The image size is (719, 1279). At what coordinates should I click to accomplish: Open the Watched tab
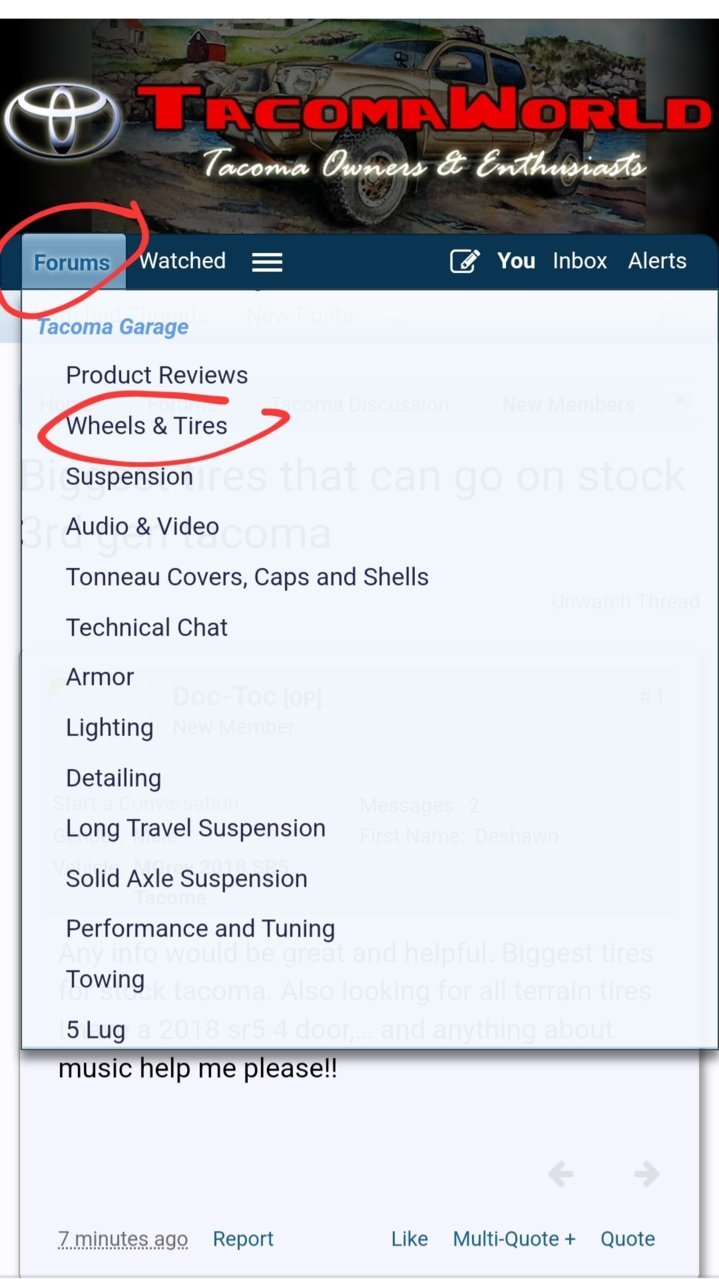tap(182, 261)
